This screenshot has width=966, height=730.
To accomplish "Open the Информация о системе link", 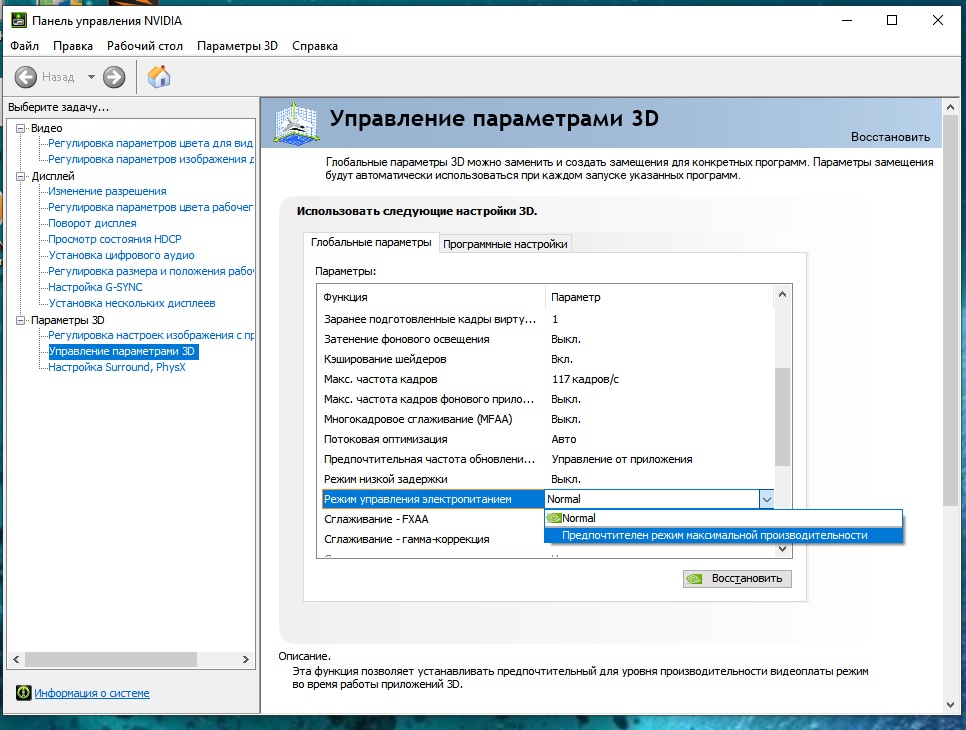I will (92, 693).
